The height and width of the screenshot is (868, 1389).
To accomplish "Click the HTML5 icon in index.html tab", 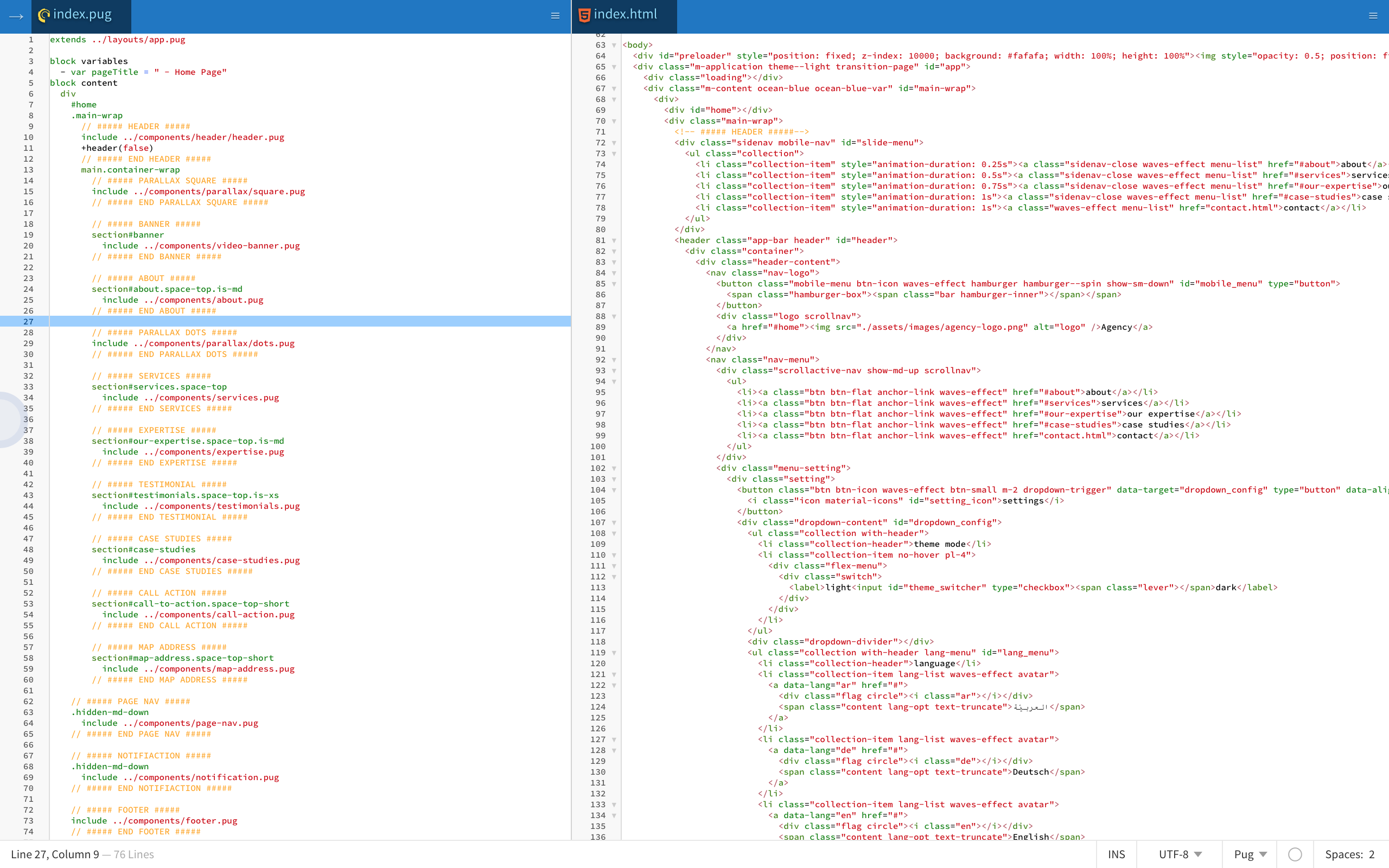I will [584, 15].
